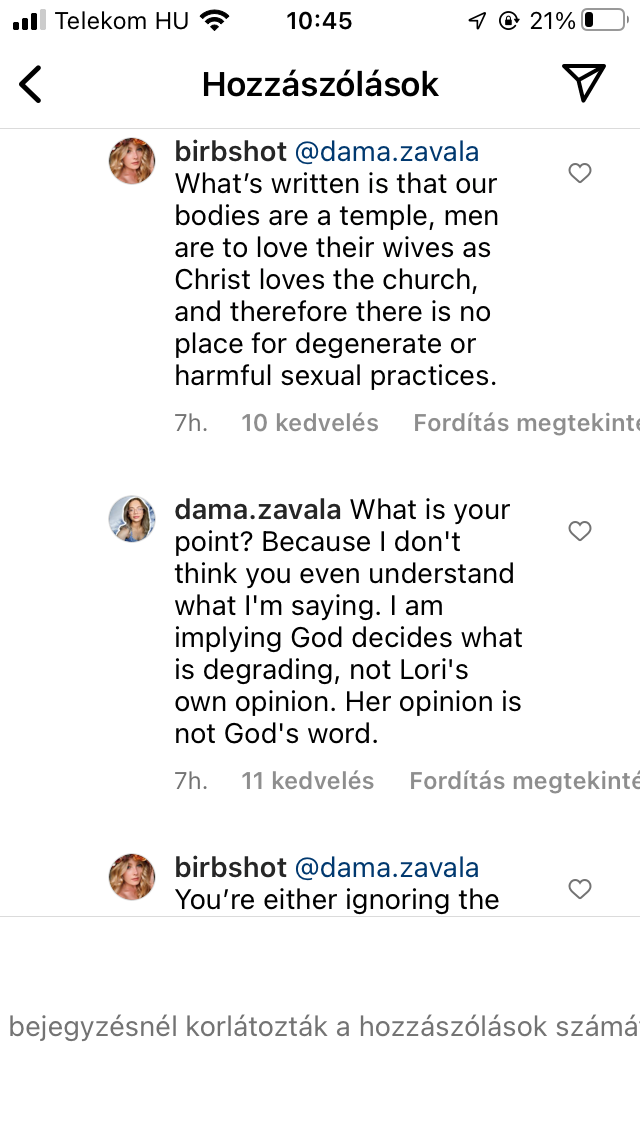Screen dimensions: 640x1136
Task: Tap the back arrow icon
Action: tap(31, 85)
